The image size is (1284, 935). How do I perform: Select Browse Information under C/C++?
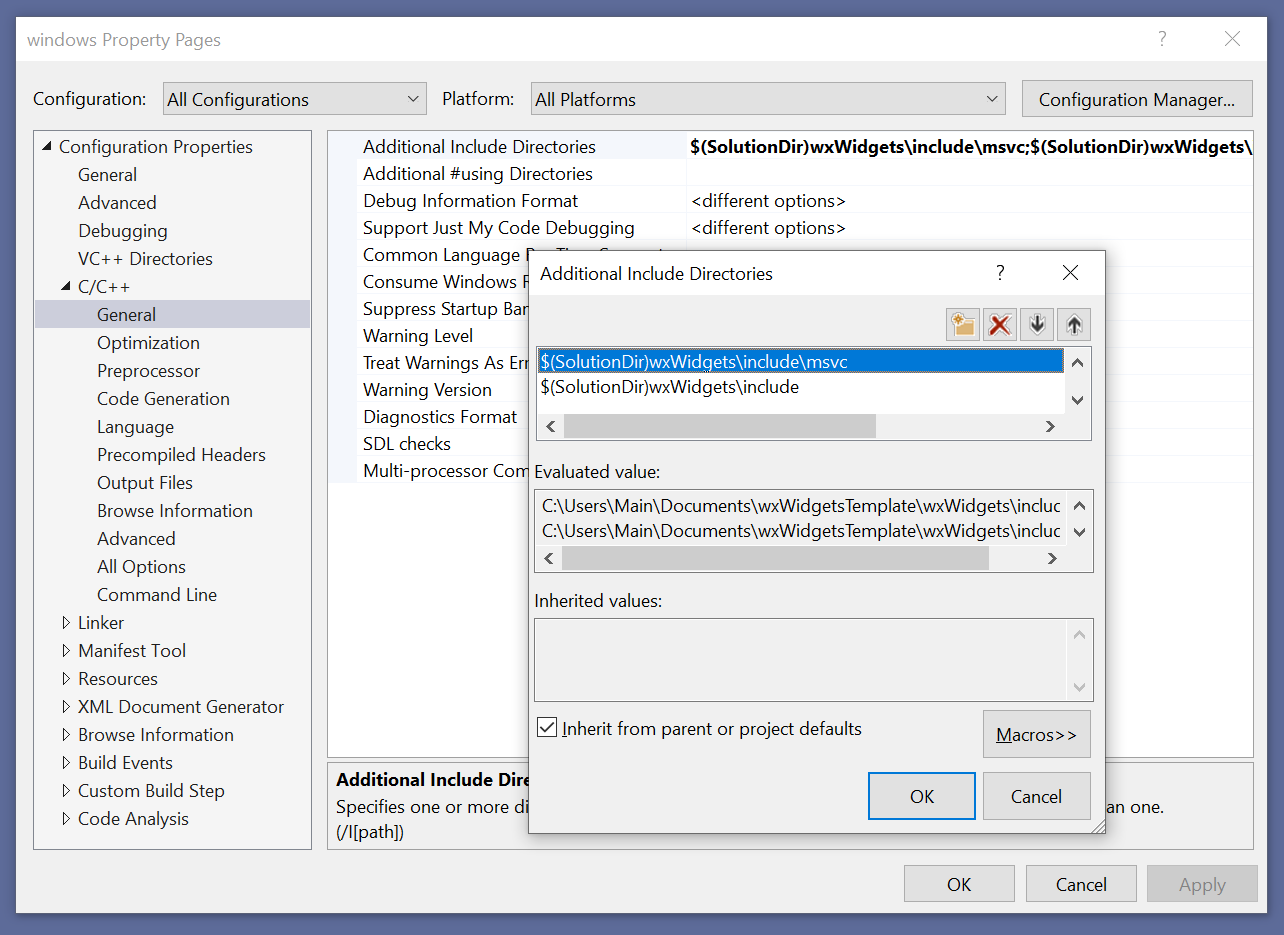(x=175, y=511)
